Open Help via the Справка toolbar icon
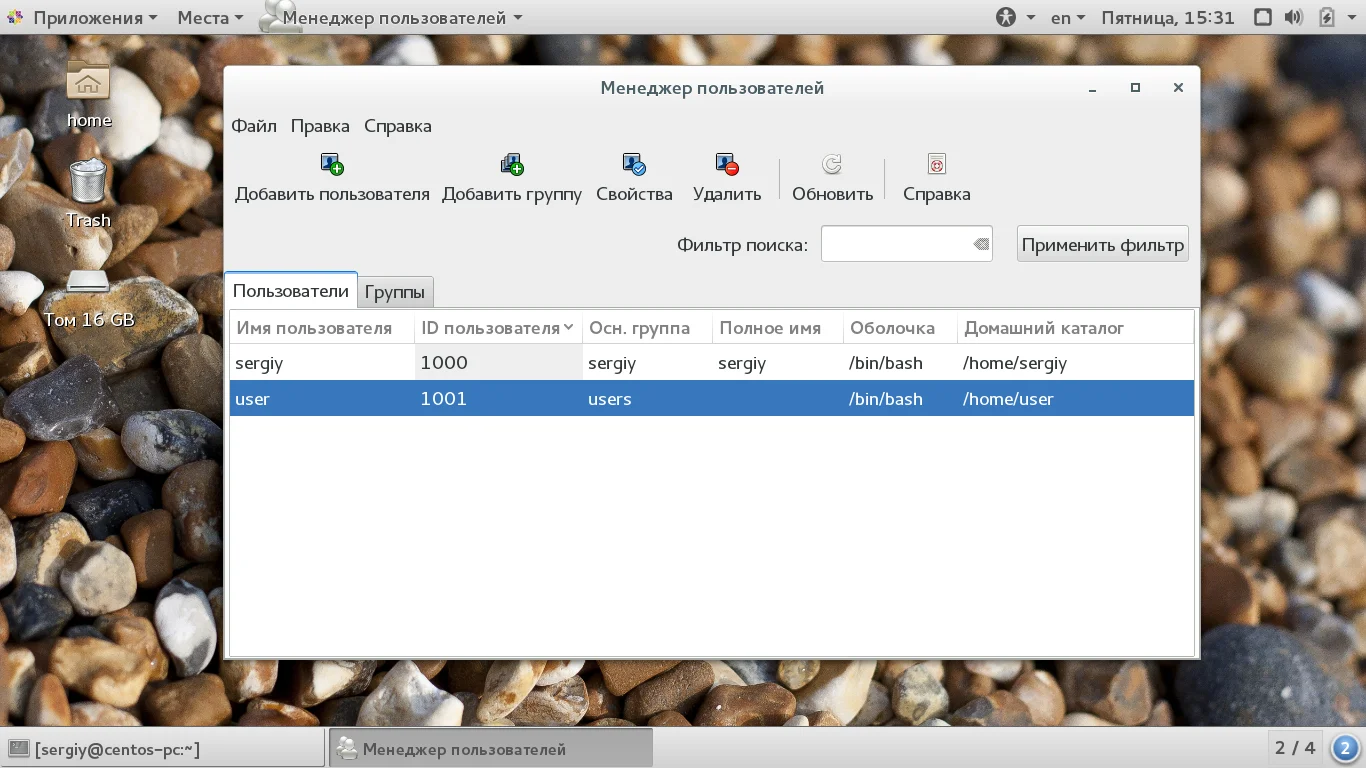This screenshot has height=768, width=1366. tap(937, 164)
